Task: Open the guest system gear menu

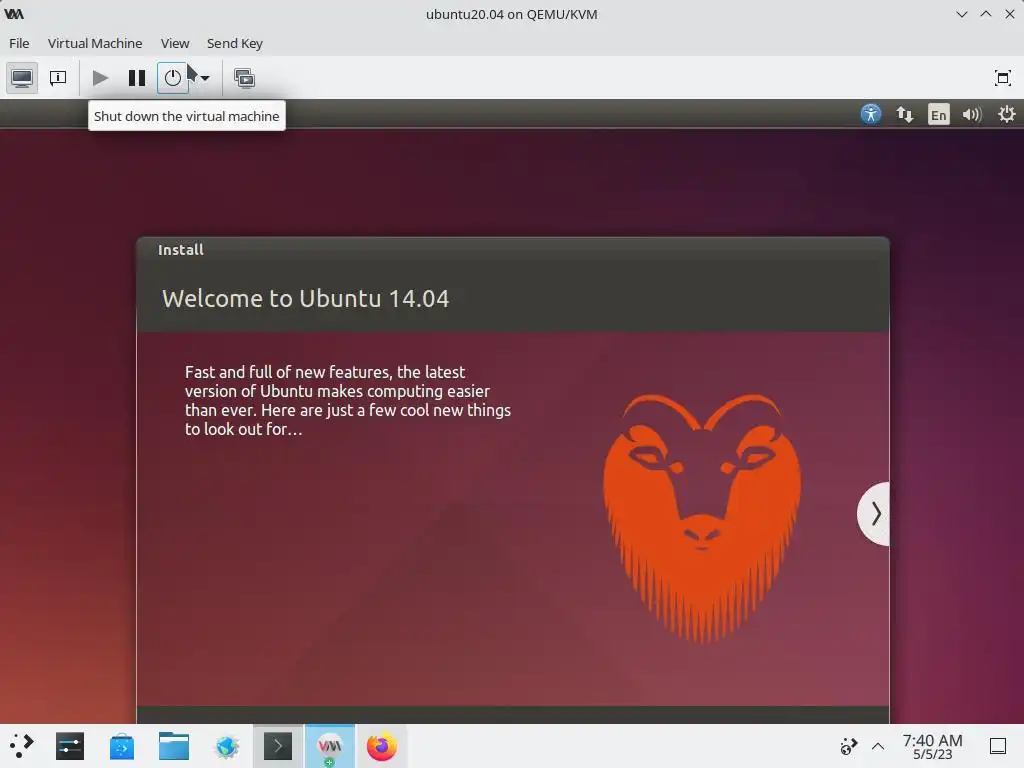Action: point(1006,114)
